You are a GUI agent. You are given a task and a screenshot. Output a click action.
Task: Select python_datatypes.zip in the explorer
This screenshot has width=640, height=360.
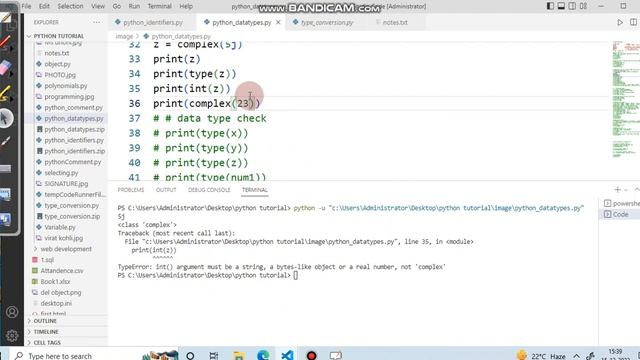tap(74, 129)
